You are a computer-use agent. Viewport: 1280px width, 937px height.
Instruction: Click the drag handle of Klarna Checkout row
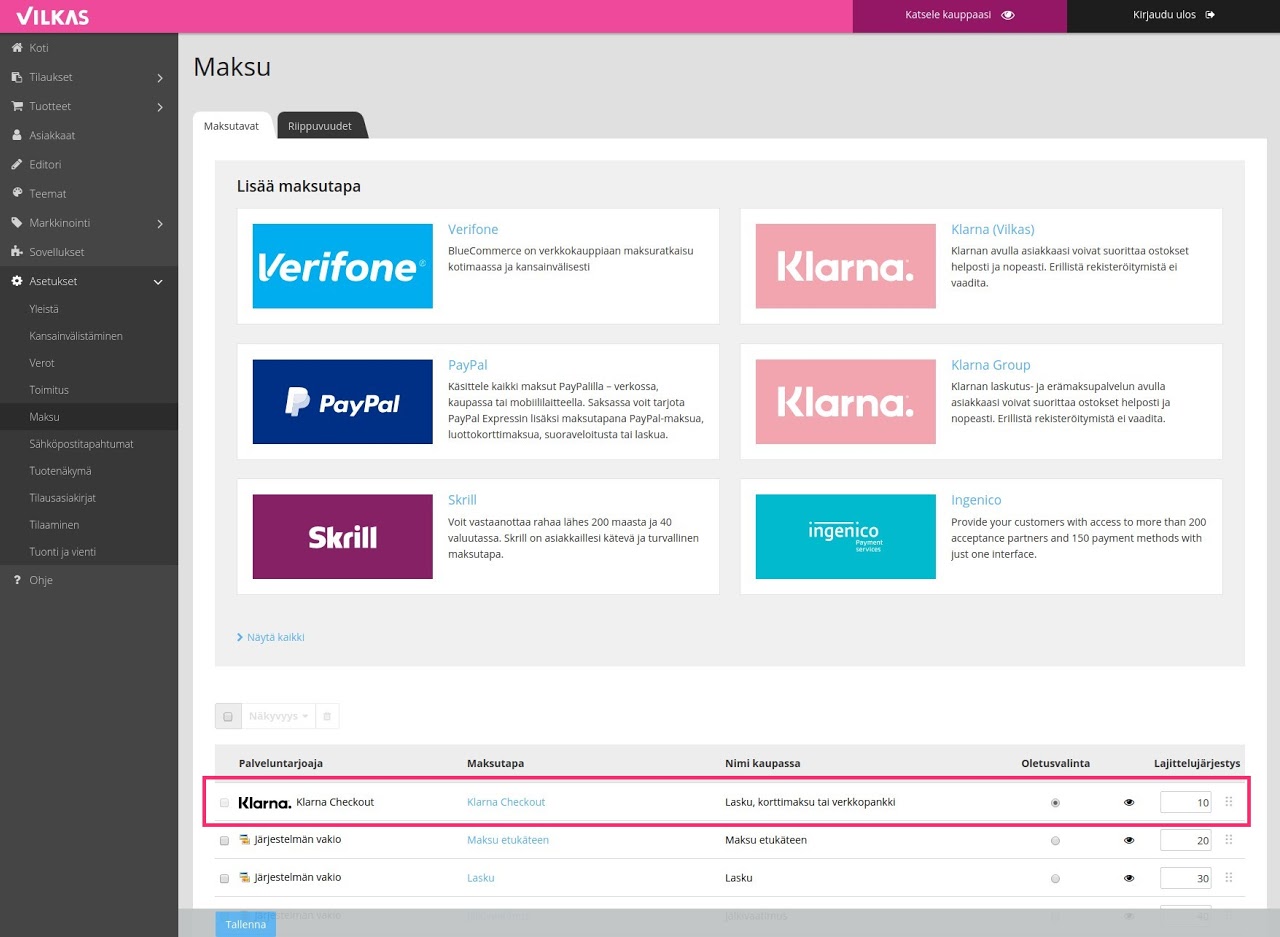coord(1229,802)
